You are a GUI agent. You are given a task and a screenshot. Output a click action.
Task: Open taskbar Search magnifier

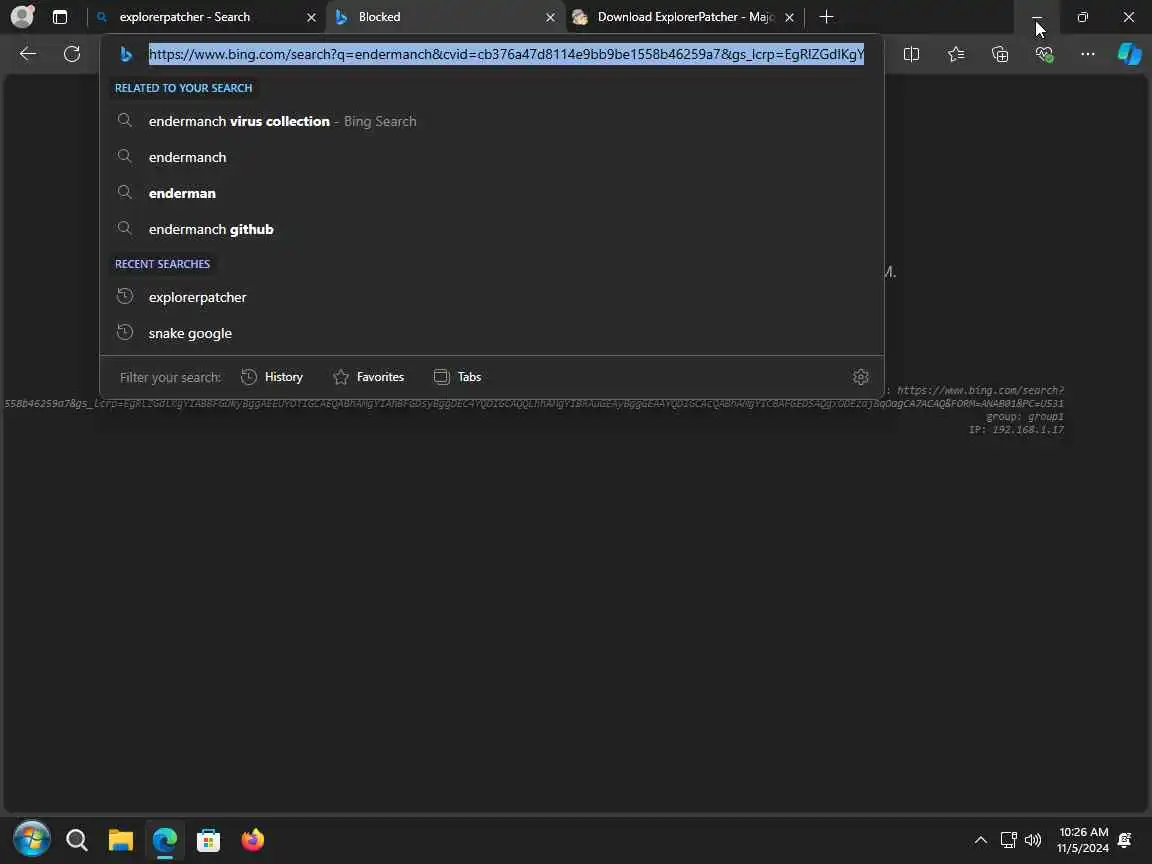coord(76,840)
